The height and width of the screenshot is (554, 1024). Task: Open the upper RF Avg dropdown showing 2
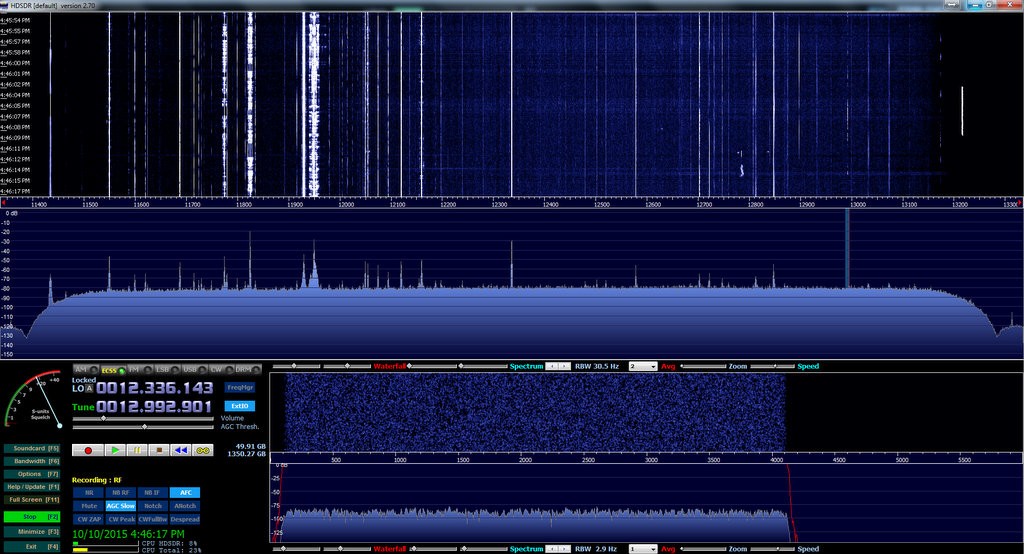click(x=643, y=367)
